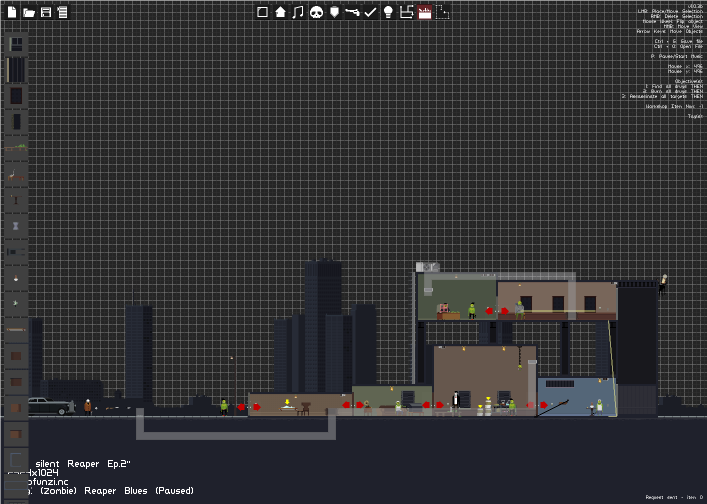Screen dimensions: 707x504
Task: Select the rooftop air conditioner unit
Action: pos(427,267)
